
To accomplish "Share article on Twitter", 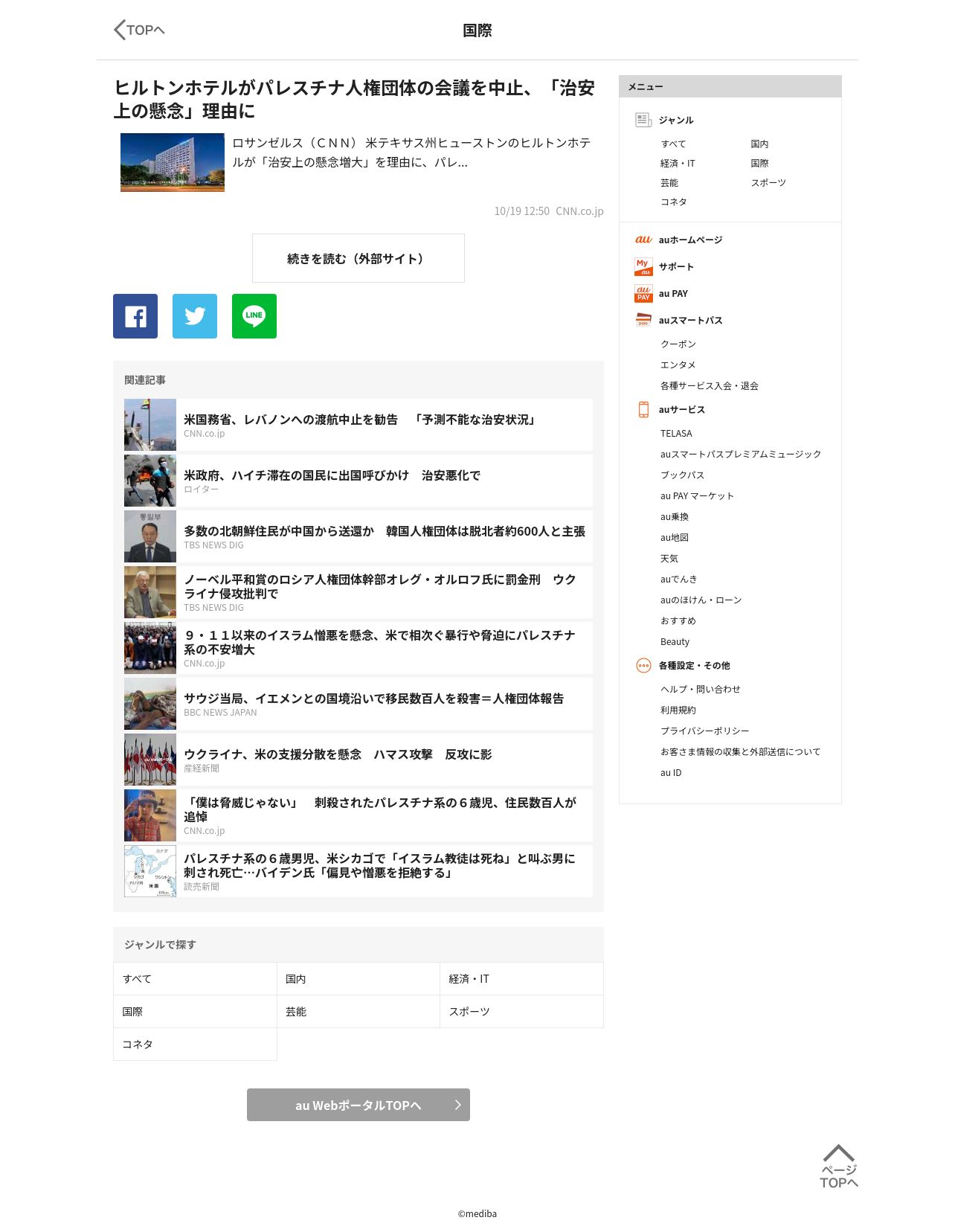I will [x=195, y=316].
